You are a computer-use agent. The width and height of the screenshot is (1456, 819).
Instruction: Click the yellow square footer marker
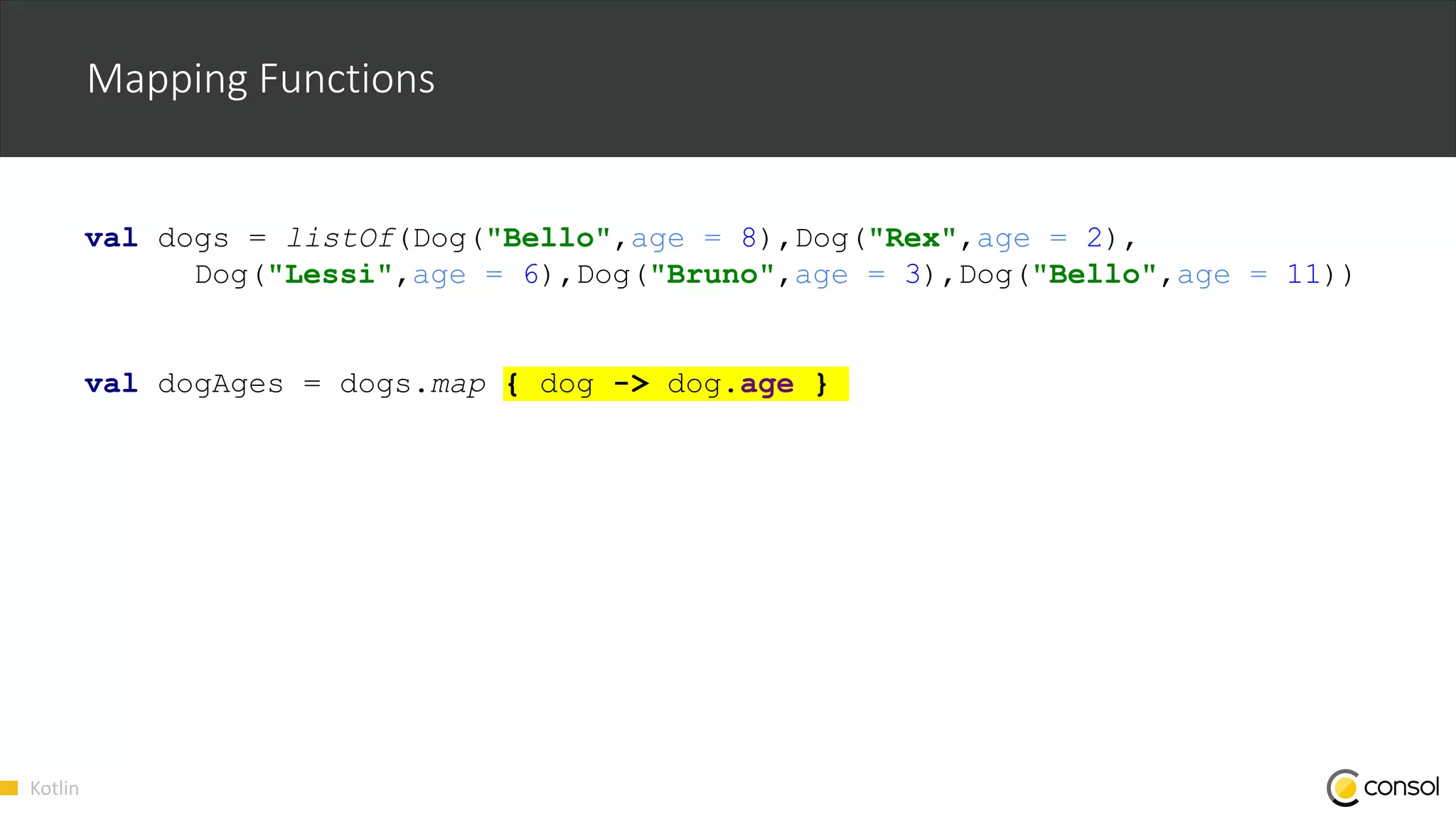pyautogui.click(x=9, y=788)
